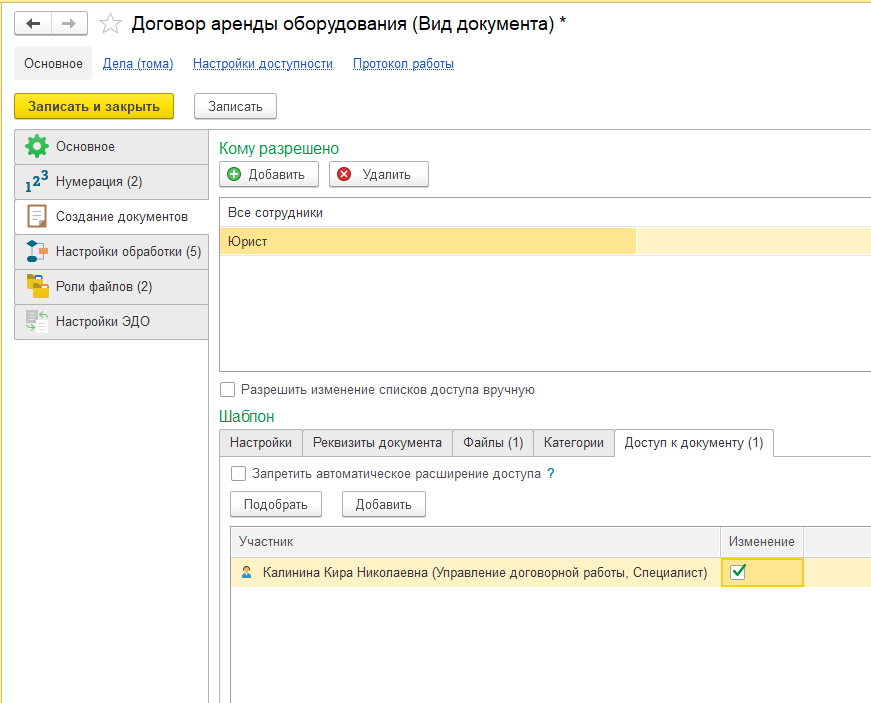Open Настройки обработки (5) section
The image size is (871, 703).
click(x=111, y=251)
